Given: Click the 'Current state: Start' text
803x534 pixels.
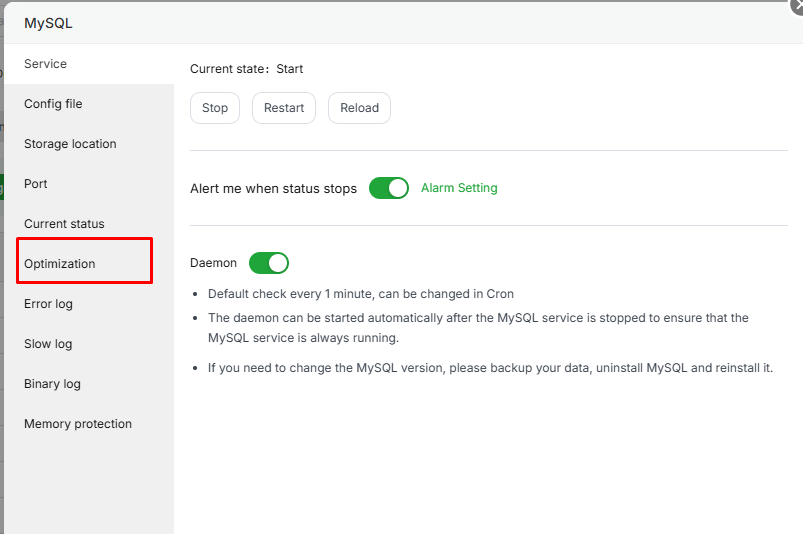Looking at the screenshot, I should [246, 69].
